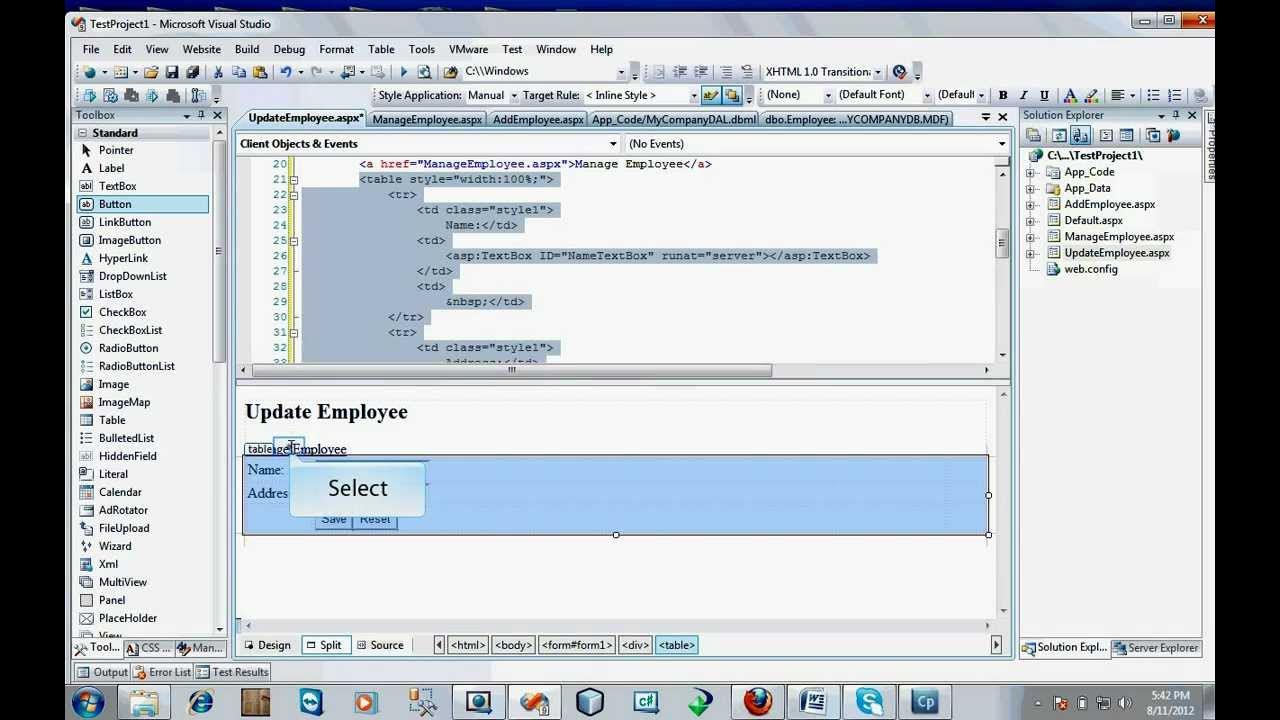Click the <body> tag navigator button

tap(513, 646)
